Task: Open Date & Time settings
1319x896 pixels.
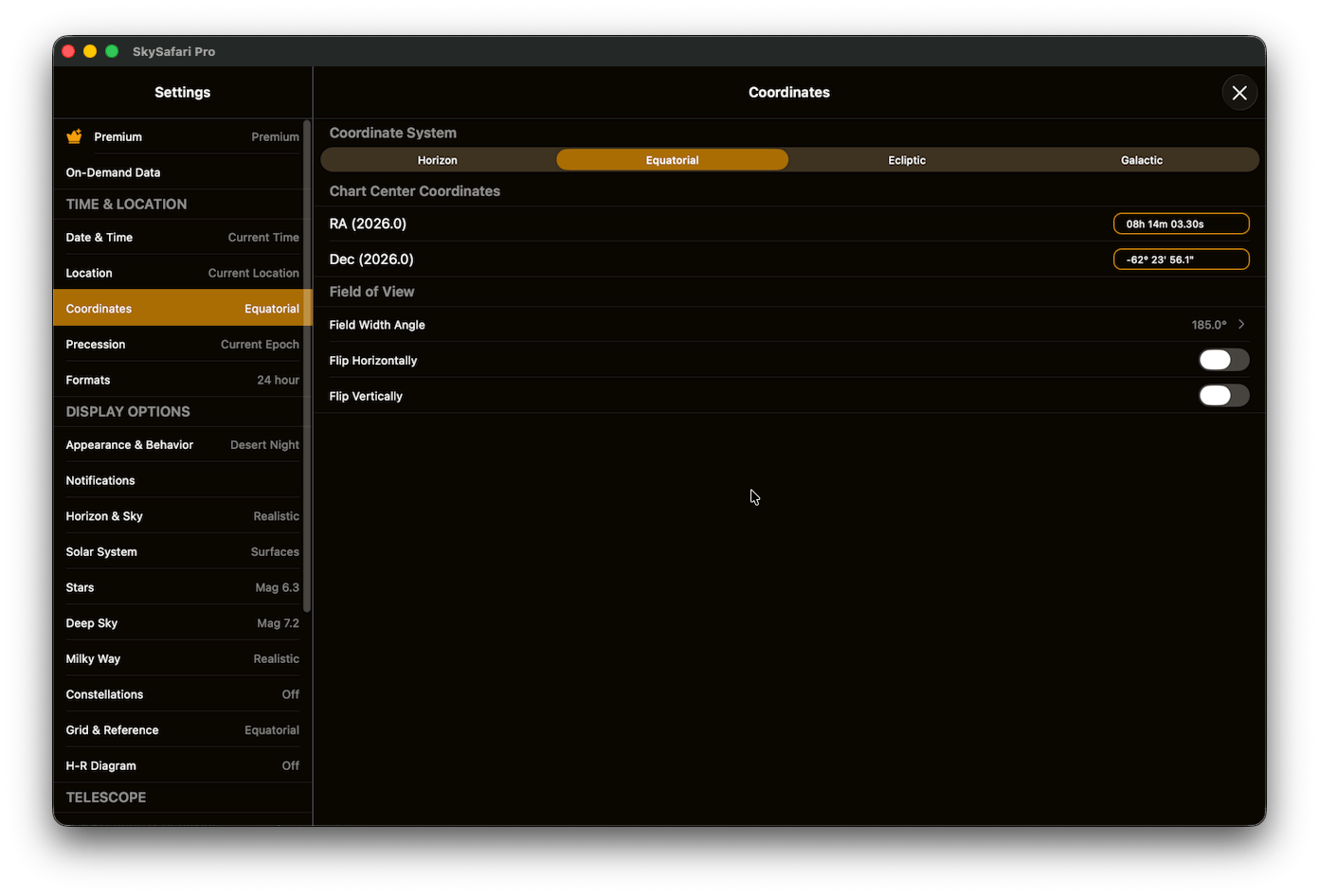Action: [x=182, y=238]
